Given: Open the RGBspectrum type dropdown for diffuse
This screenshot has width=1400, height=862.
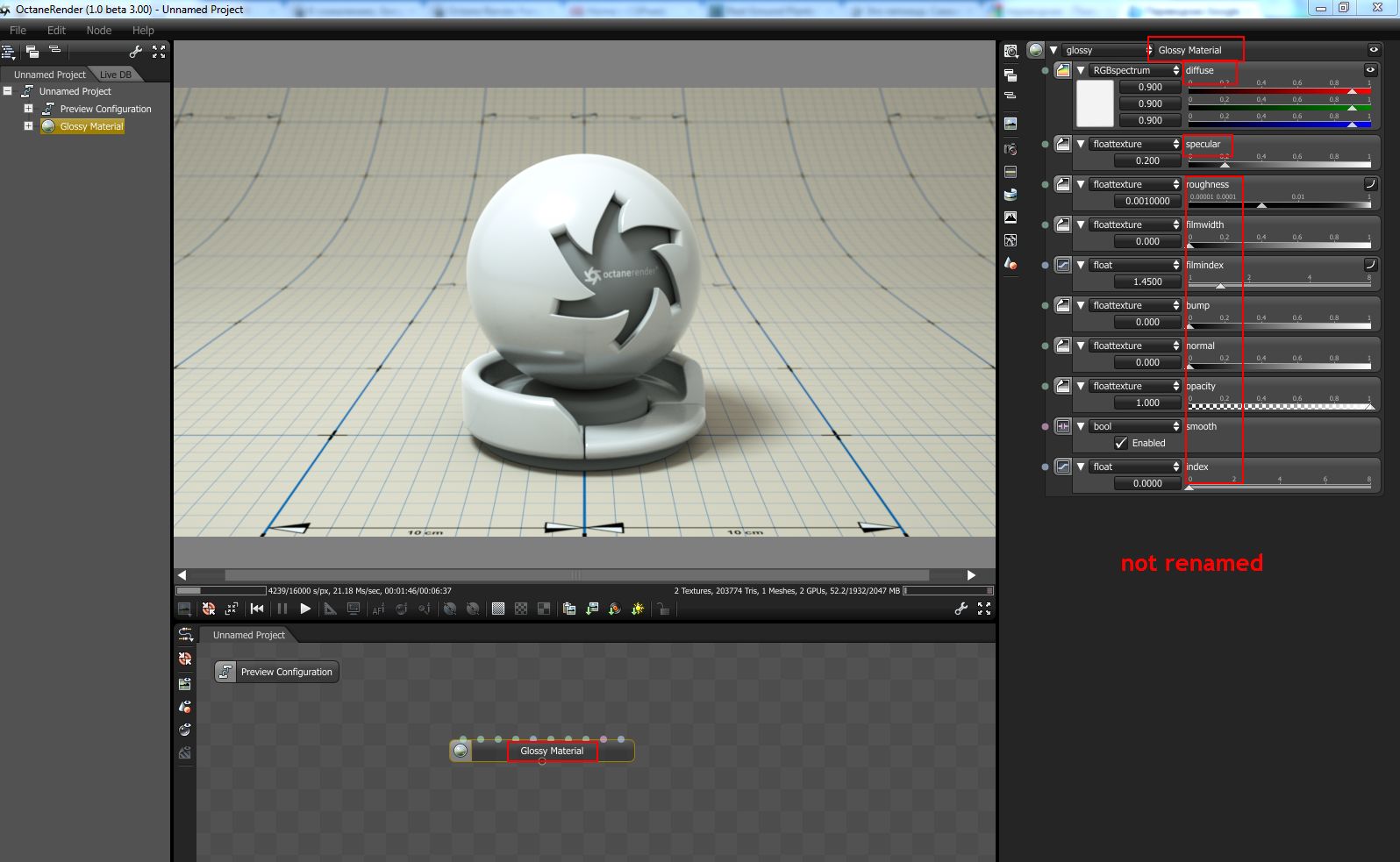Looking at the screenshot, I should click(x=1135, y=70).
